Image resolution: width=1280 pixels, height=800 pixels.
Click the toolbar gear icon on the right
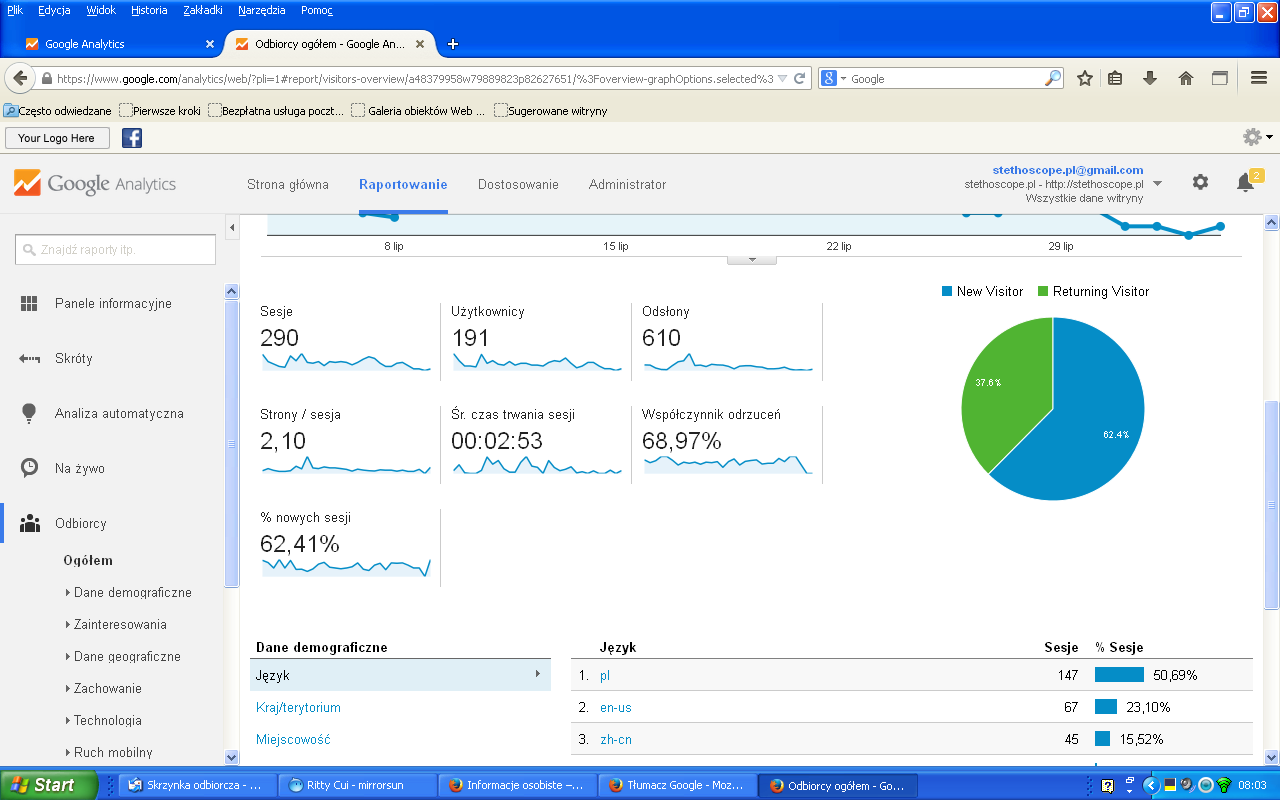pos(1252,137)
